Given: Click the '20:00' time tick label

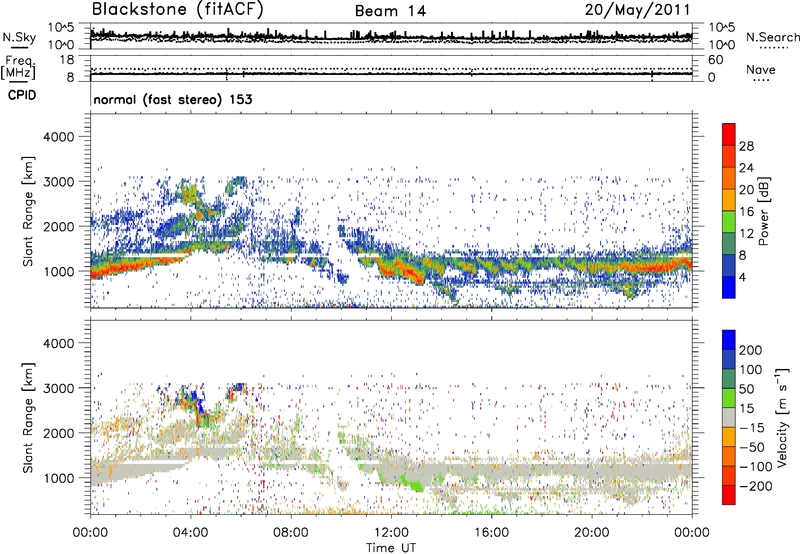Looking at the screenshot, I should 591,533.
